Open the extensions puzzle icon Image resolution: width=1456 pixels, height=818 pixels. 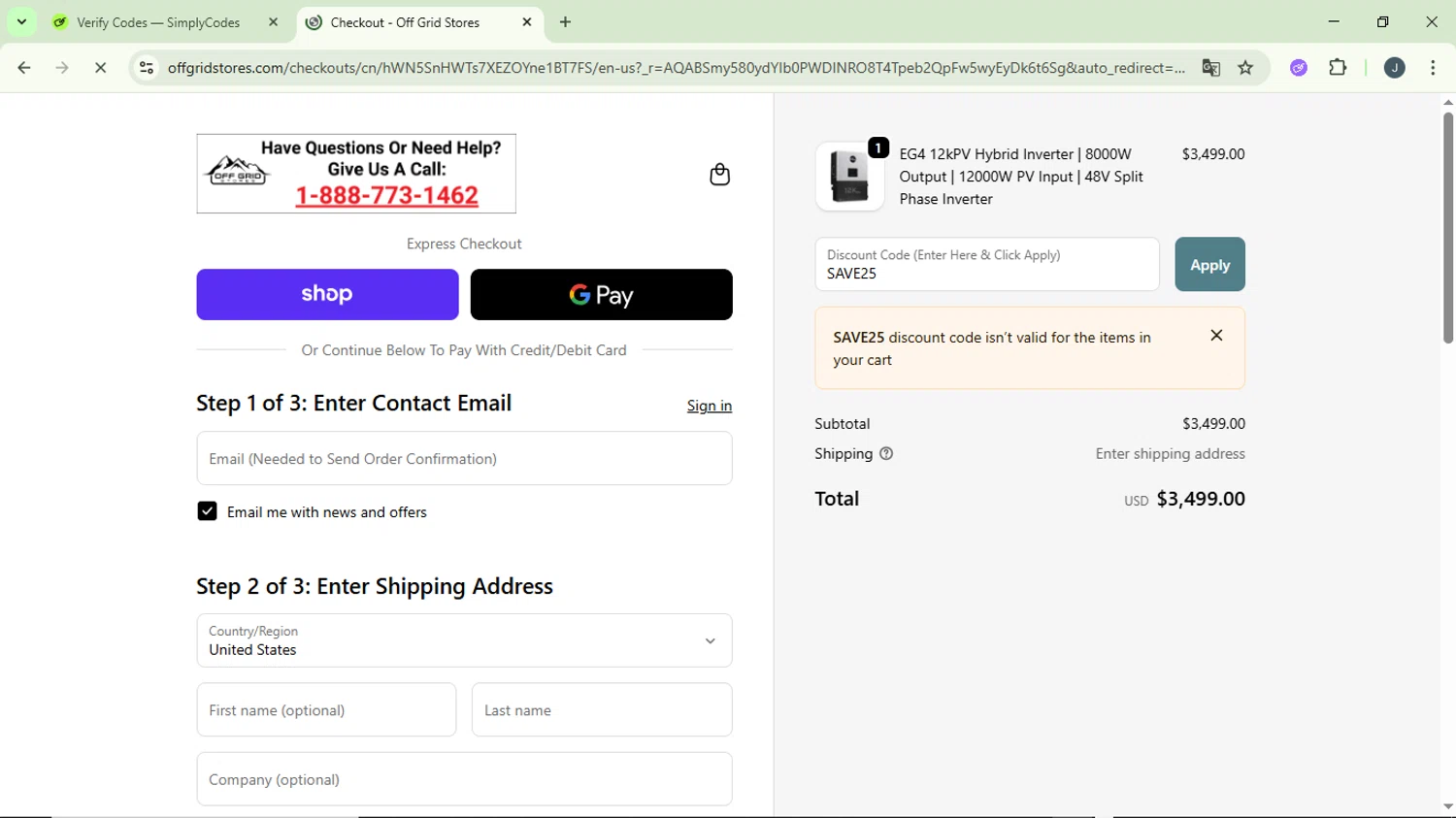coord(1338,68)
